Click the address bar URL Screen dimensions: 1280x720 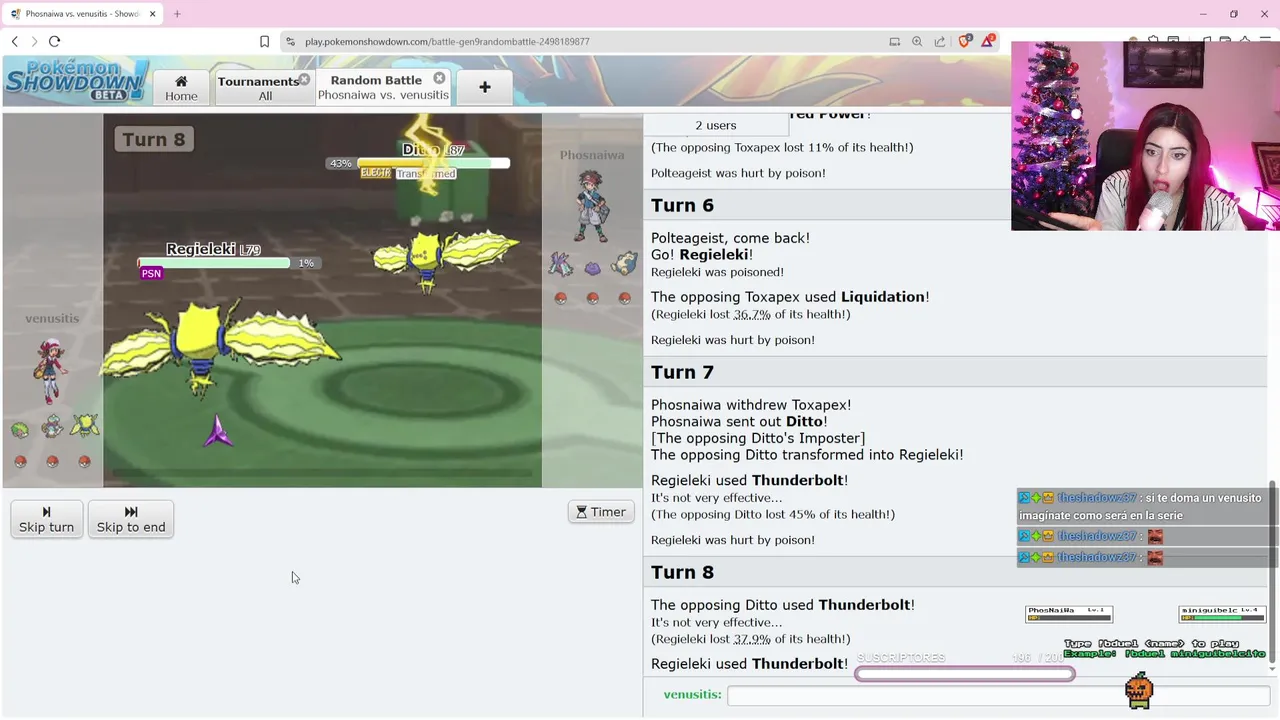pyautogui.click(x=447, y=41)
